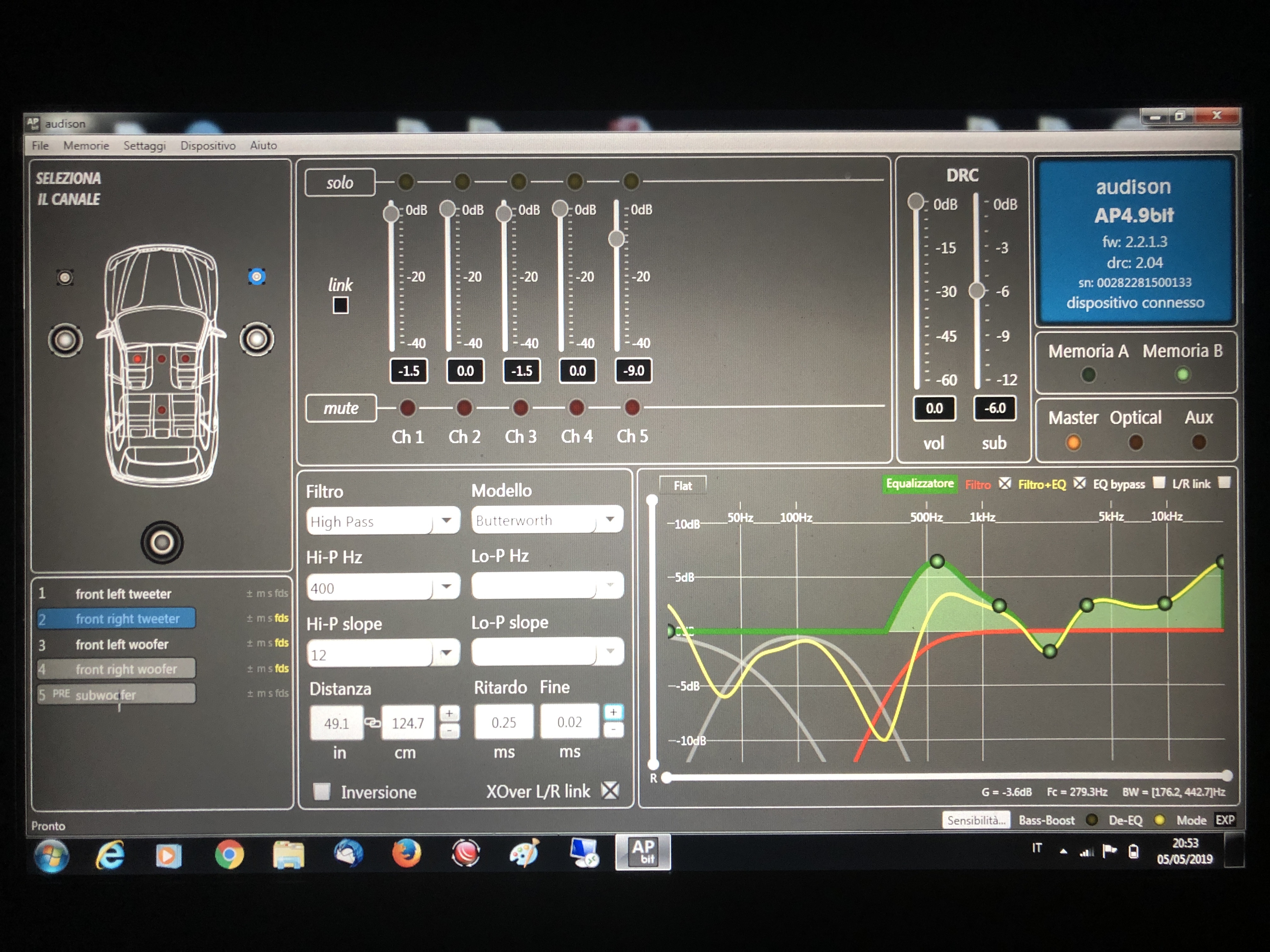Select the subwoofer icon below the car

(x=162, y=542)
